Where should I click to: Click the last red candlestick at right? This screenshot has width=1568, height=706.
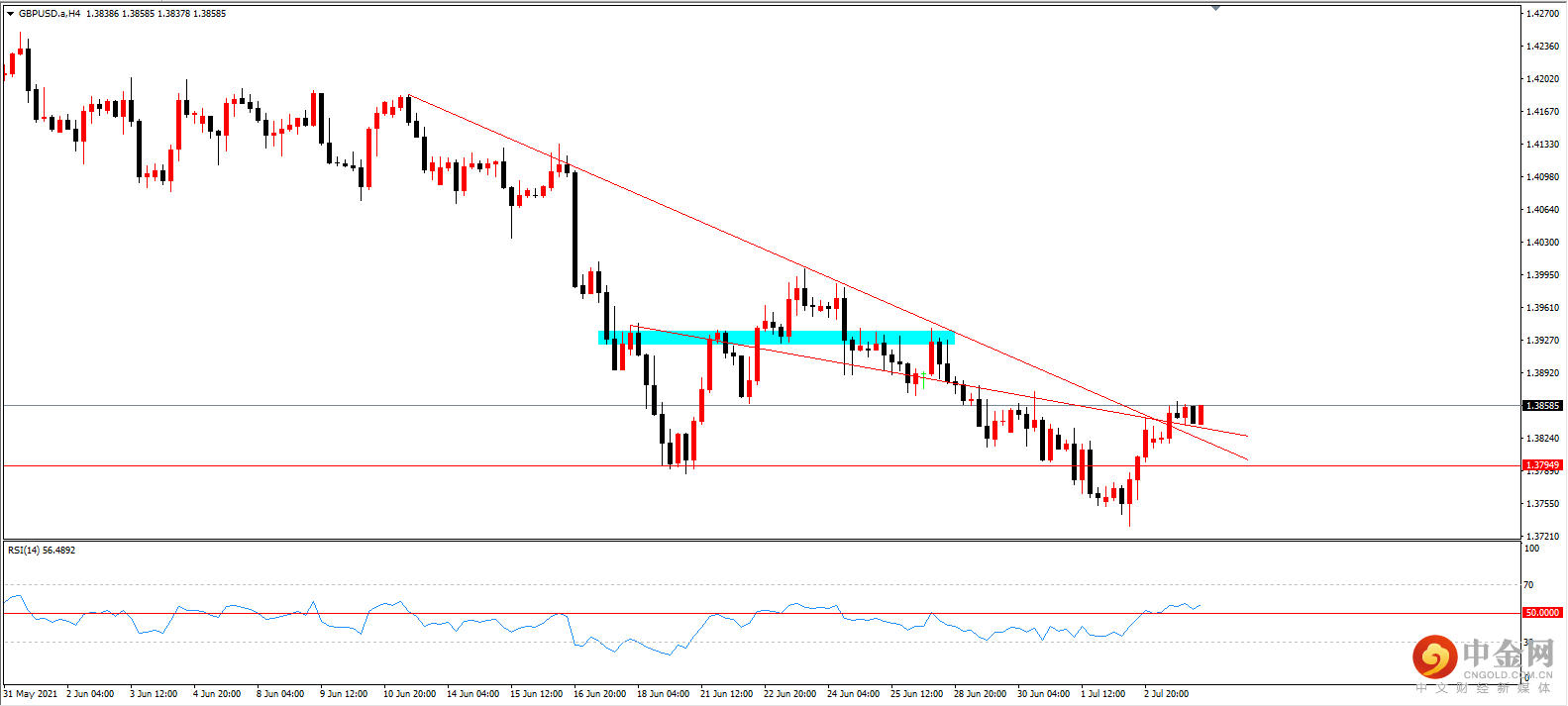(1201, 415)
